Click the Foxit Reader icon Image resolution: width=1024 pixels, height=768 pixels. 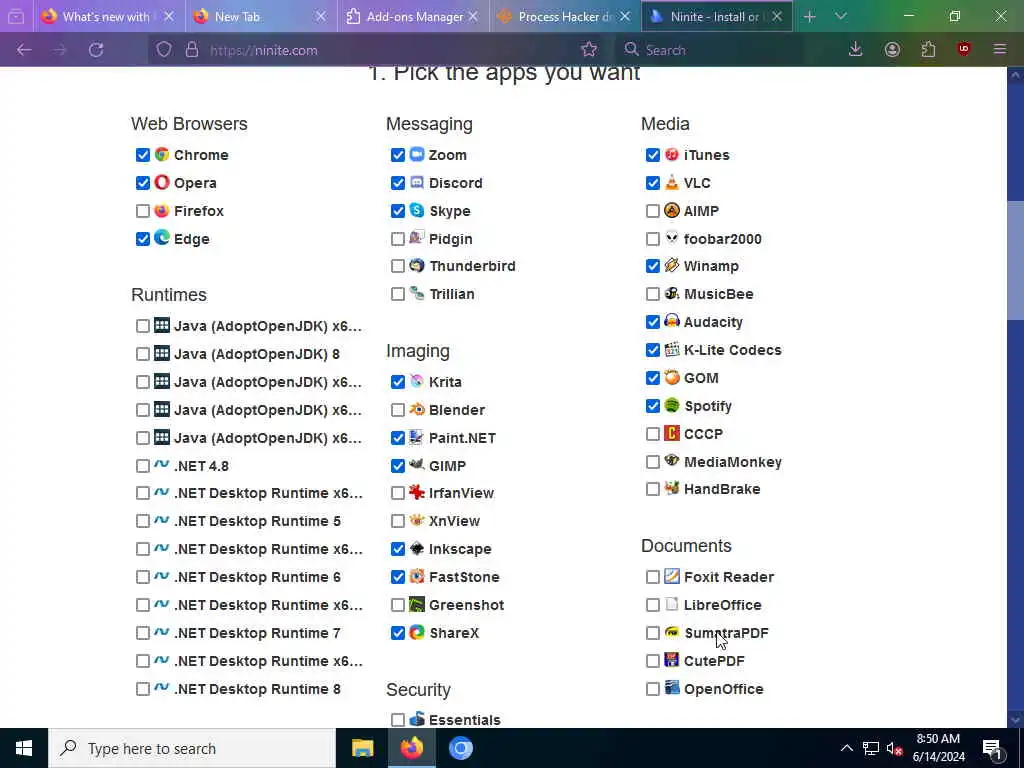tap(671, 576)
